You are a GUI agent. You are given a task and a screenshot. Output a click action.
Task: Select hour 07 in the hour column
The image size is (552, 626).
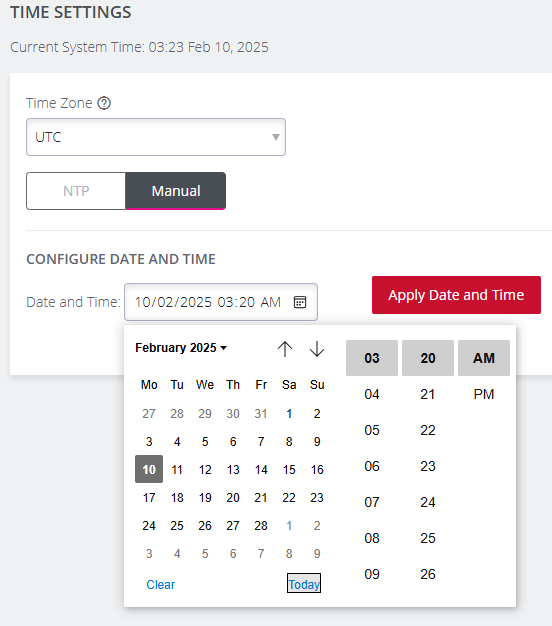(x=372, y=502)
